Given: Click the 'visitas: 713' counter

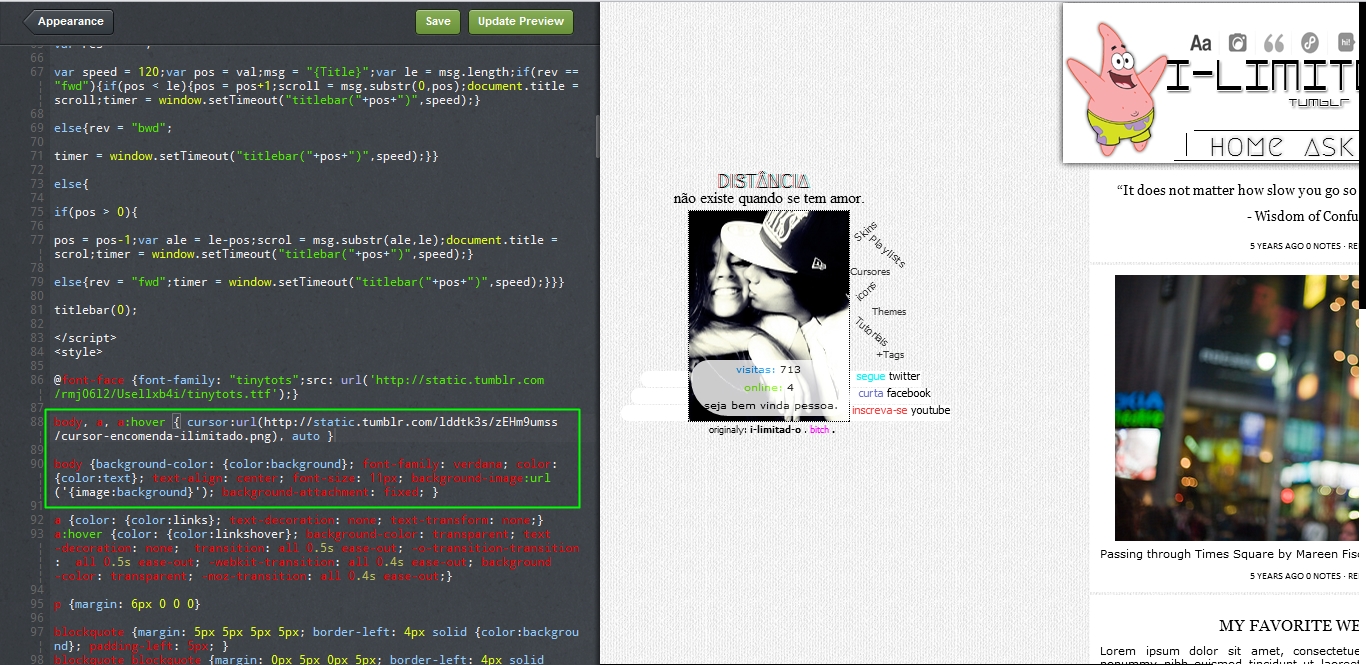Looking at the screenshot, I should point(768,370).
